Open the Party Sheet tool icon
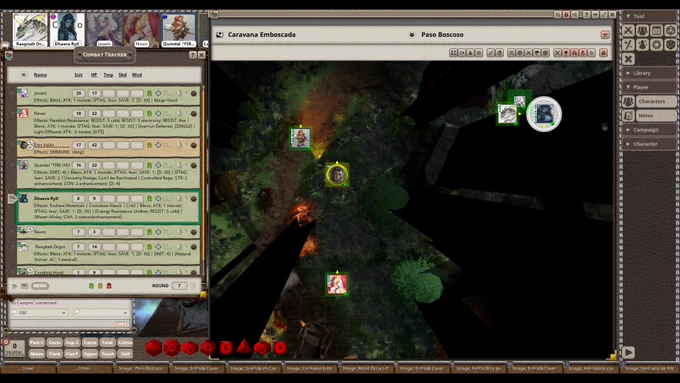The image size is (680, 383). coord(642,30)
